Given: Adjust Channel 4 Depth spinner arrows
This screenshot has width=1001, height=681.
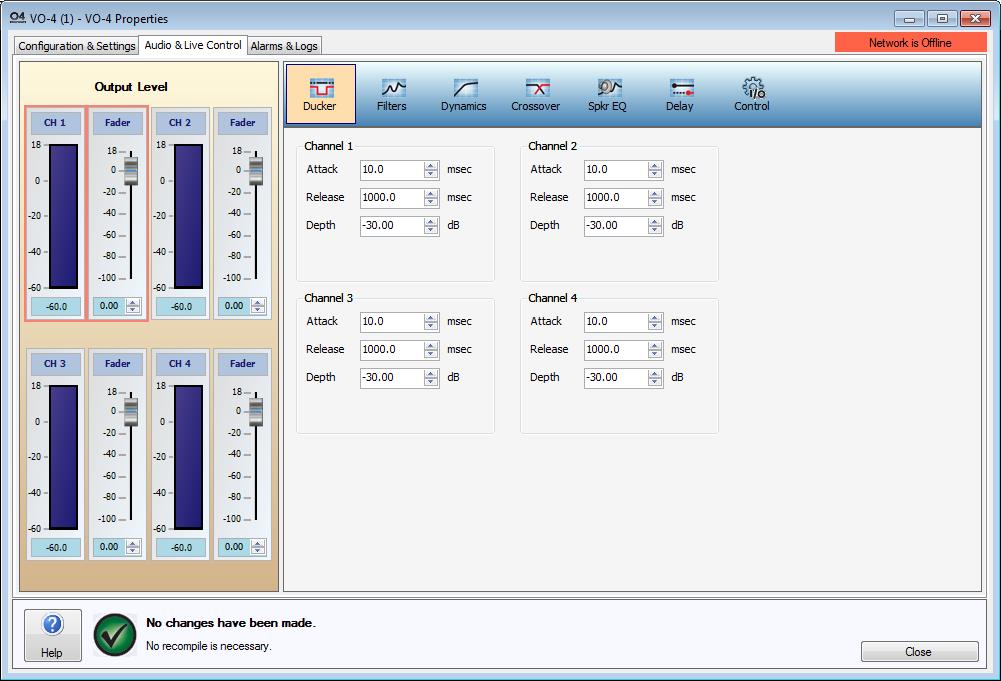Looking at the screenshot, I should coord(655,378).
